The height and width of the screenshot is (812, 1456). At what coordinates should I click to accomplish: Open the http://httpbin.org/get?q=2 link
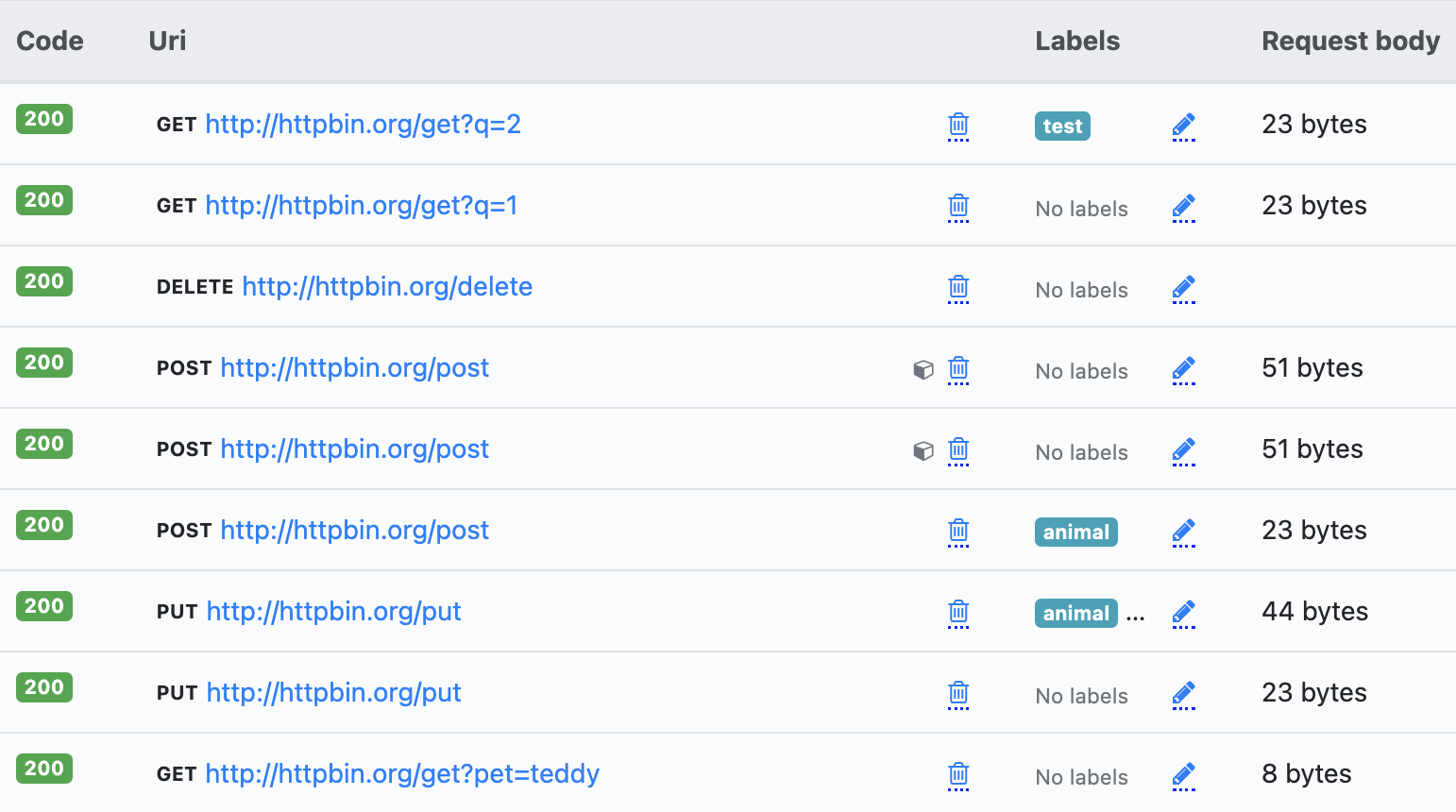pyautogui.click(x=363, y=125)
